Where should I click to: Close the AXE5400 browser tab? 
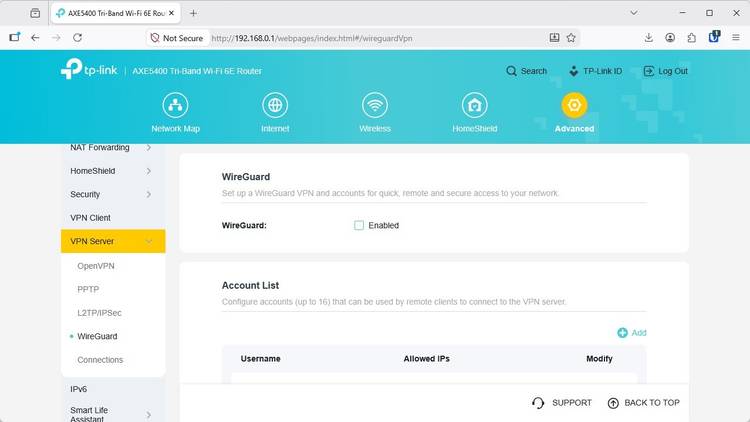[x=171, y=13]
